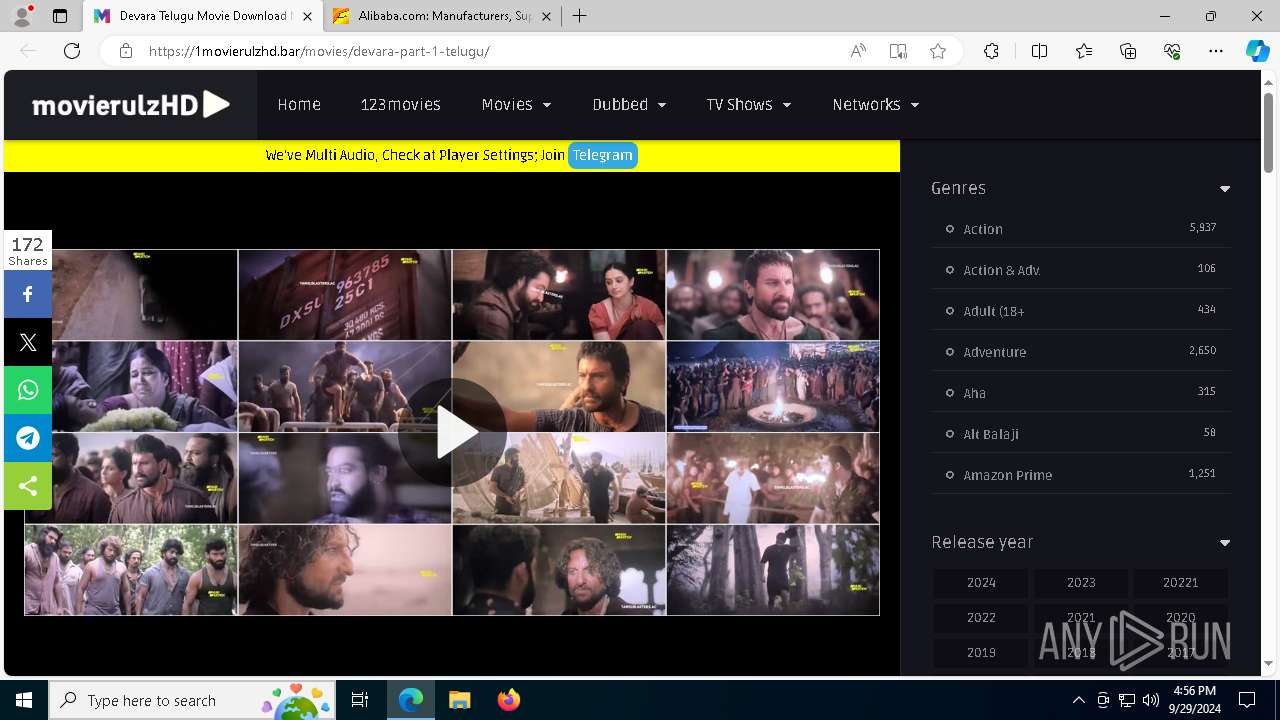Collapse the Genres section arrow
The image size is (1280, 720).
tap(1225, 189)
